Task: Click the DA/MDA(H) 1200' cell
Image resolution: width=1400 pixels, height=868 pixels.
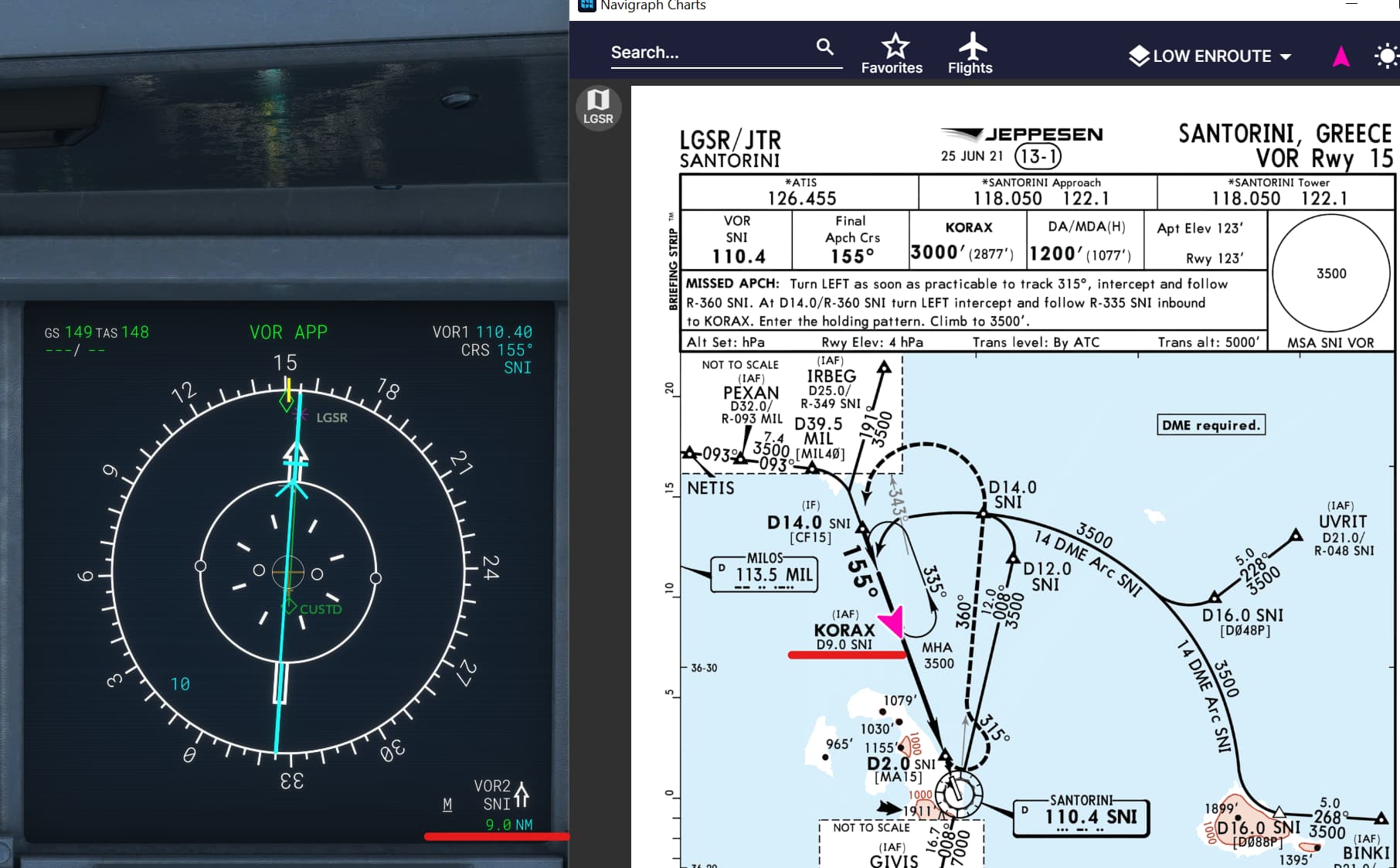Action: (x=1085, y=240)
